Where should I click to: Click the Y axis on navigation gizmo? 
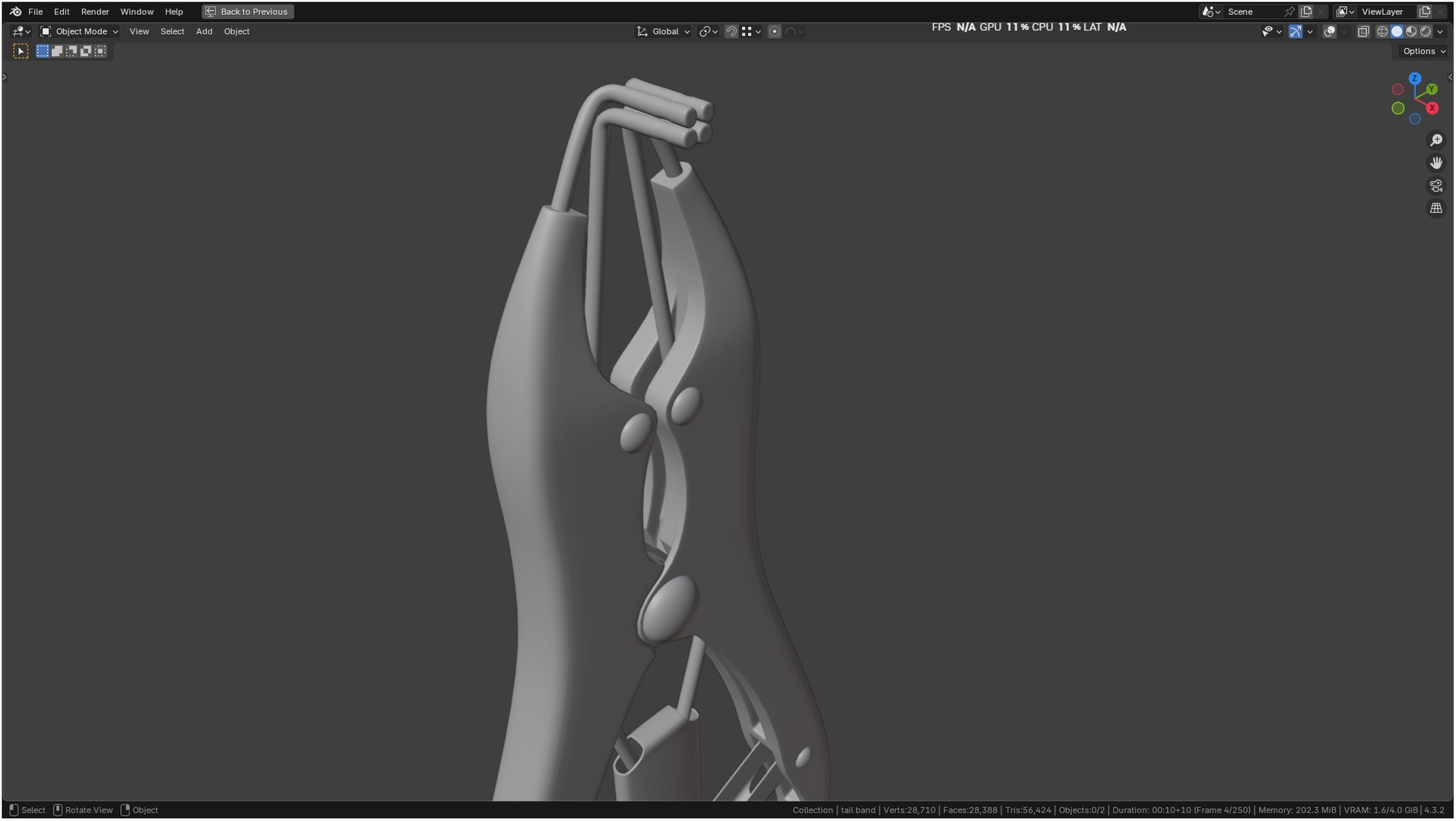[1432, 90]
